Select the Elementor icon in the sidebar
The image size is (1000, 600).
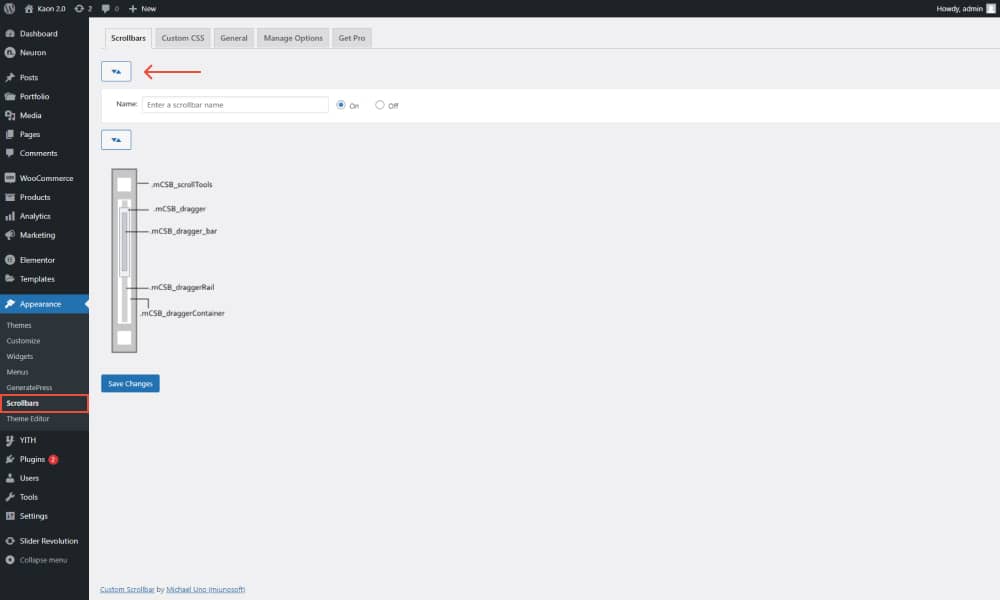[12, 259]
